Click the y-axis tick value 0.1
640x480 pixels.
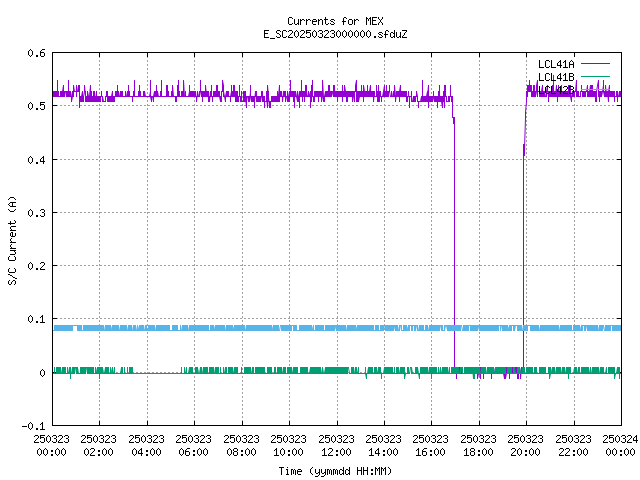click(36, 319)
